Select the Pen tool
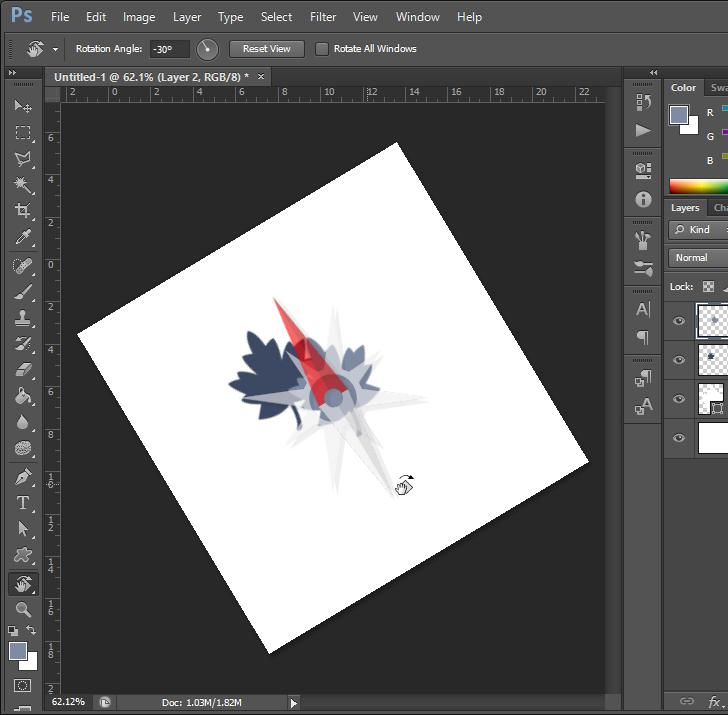 point(23,477)
